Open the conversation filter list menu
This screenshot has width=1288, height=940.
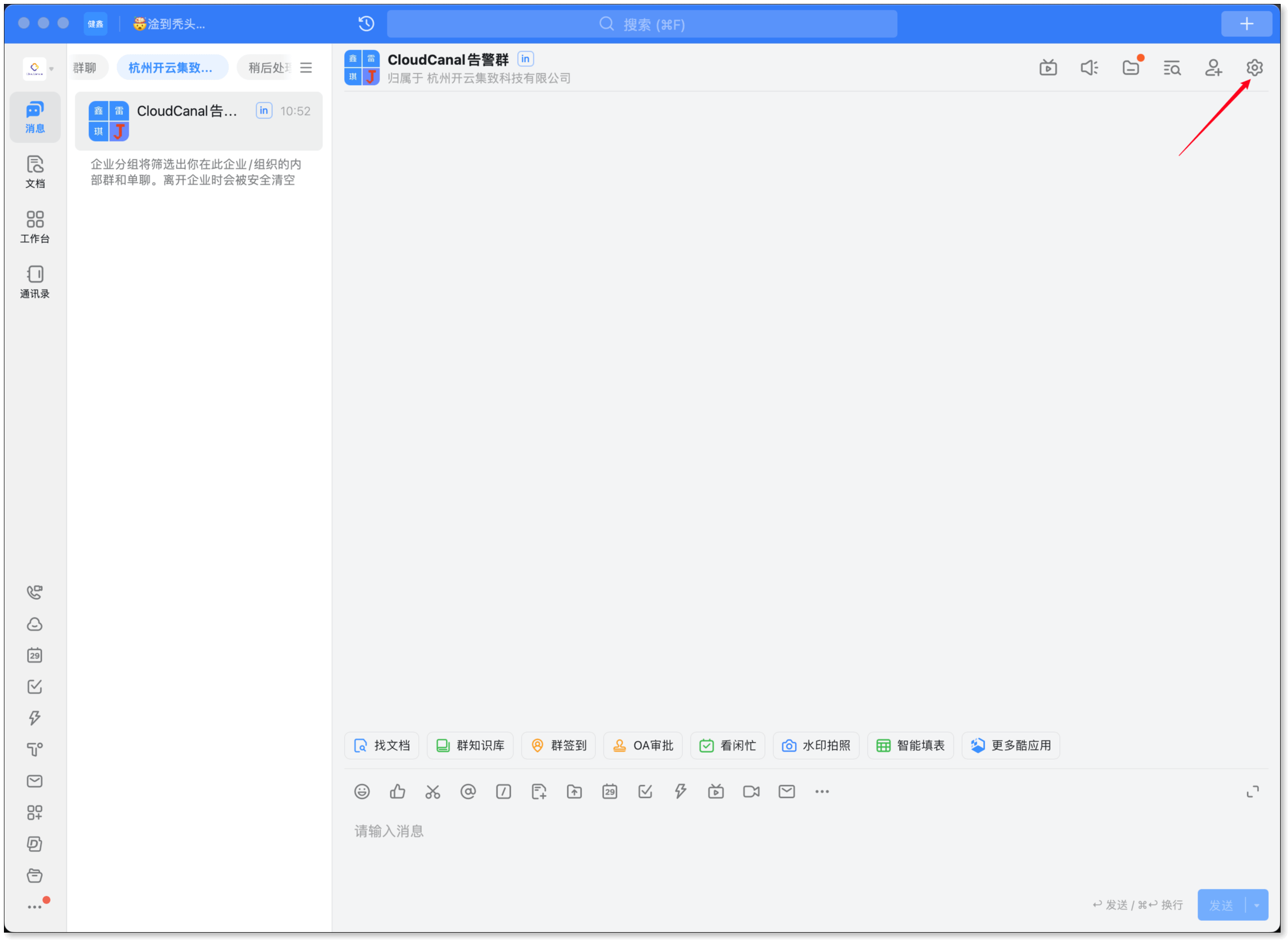pyautogui.click(x=306, y=68)
